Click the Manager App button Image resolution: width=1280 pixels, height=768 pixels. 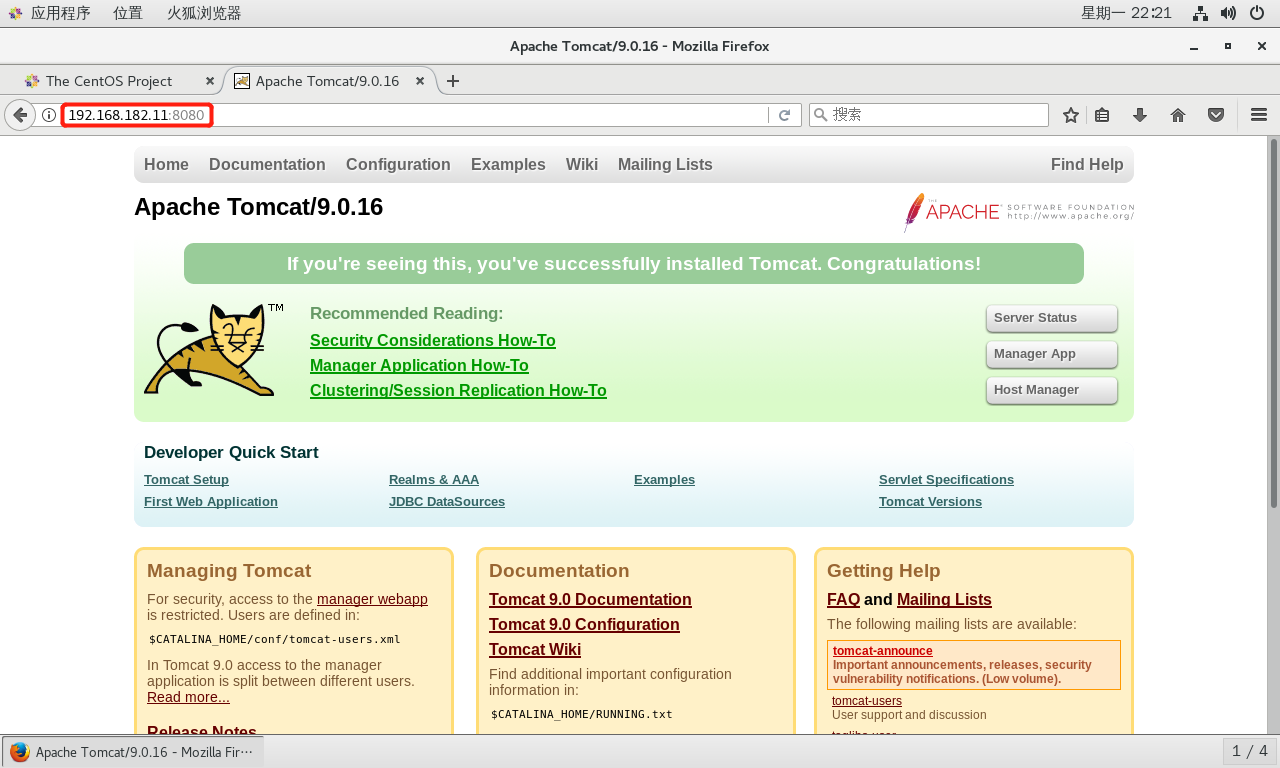(x=1051, y=354)
